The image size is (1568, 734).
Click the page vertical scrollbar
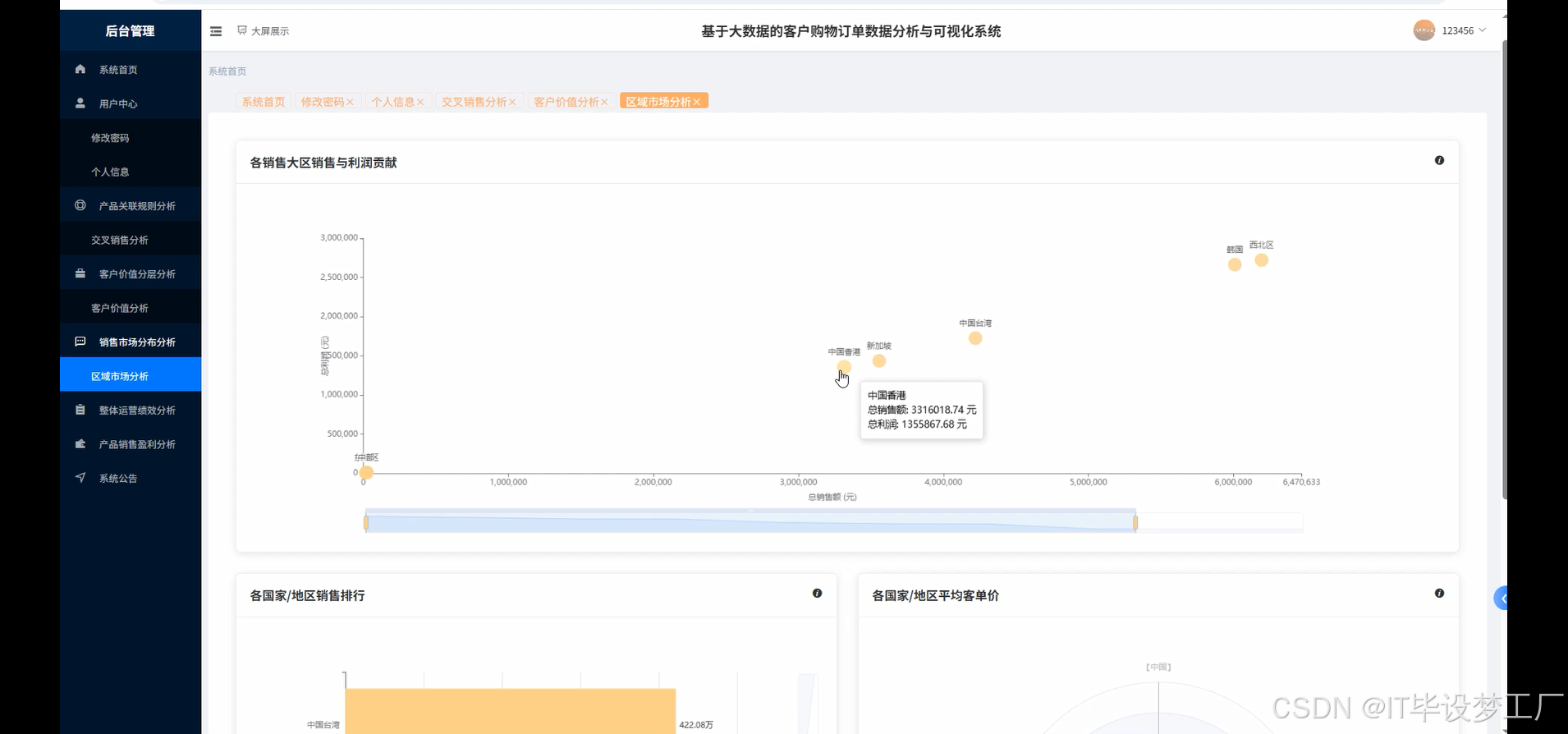point(1505,269)
